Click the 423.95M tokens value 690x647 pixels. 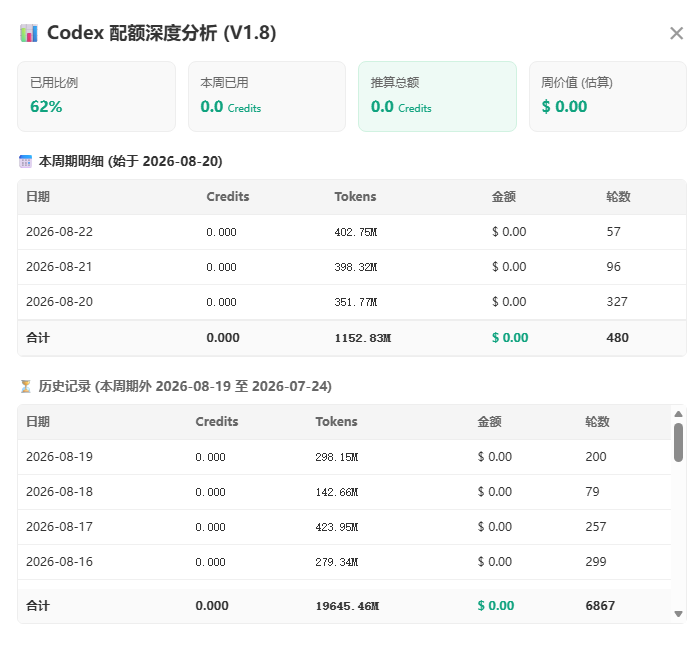pyautogui.click(x=337, y=527)
